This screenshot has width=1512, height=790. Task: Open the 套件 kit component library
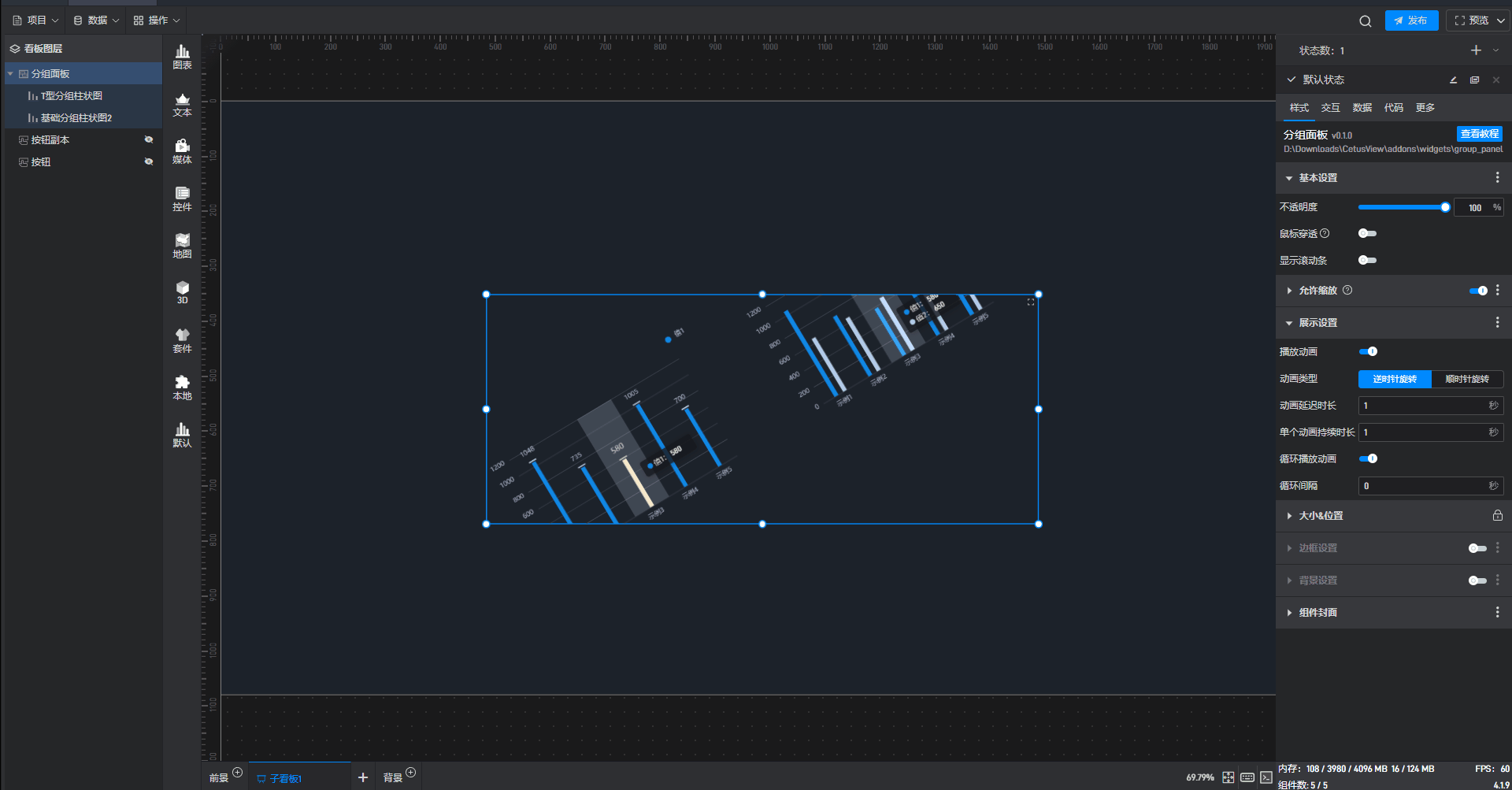[x=182, y=340]
